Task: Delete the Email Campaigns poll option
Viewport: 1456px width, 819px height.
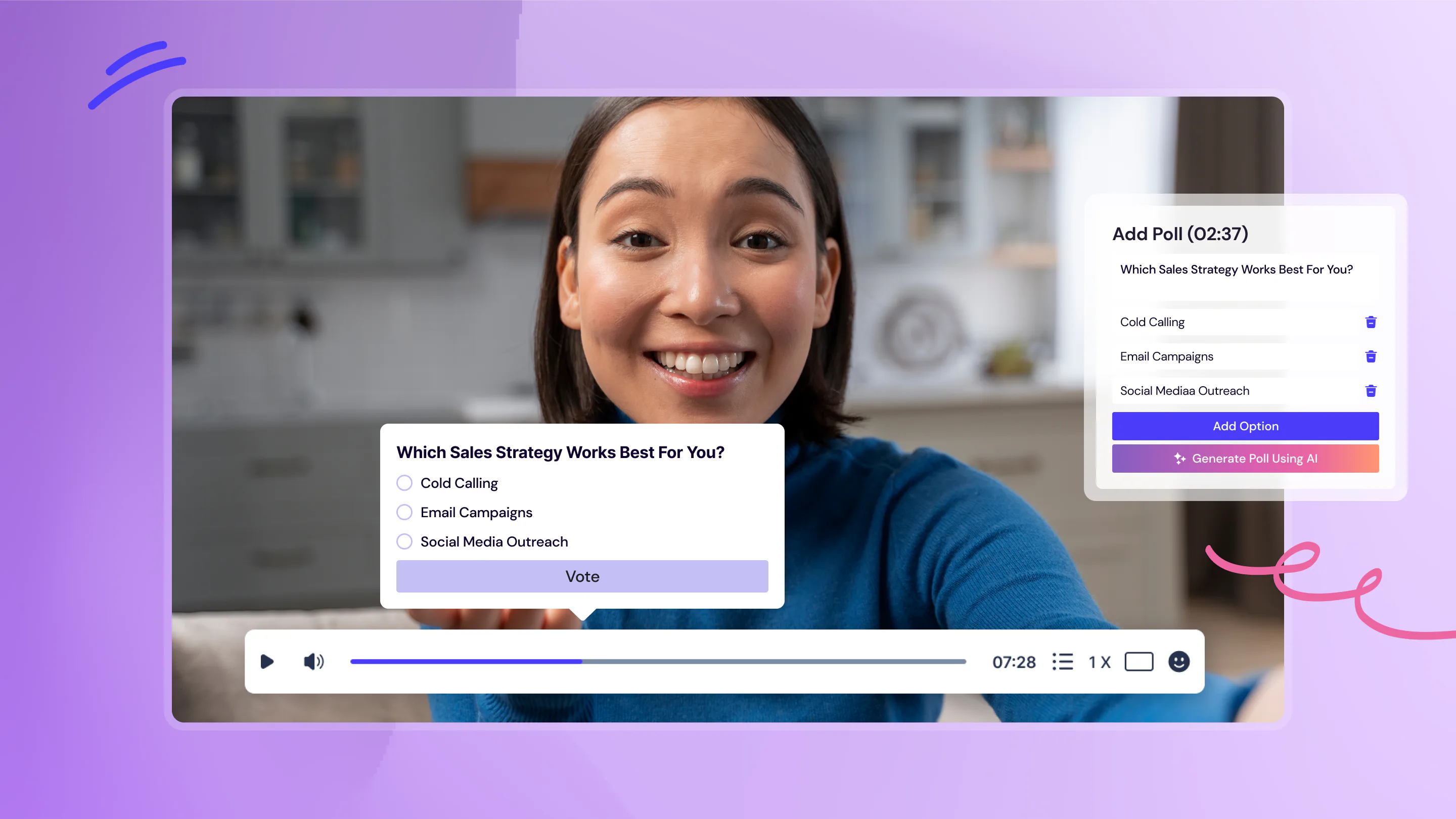Action: coord(1371,356)
